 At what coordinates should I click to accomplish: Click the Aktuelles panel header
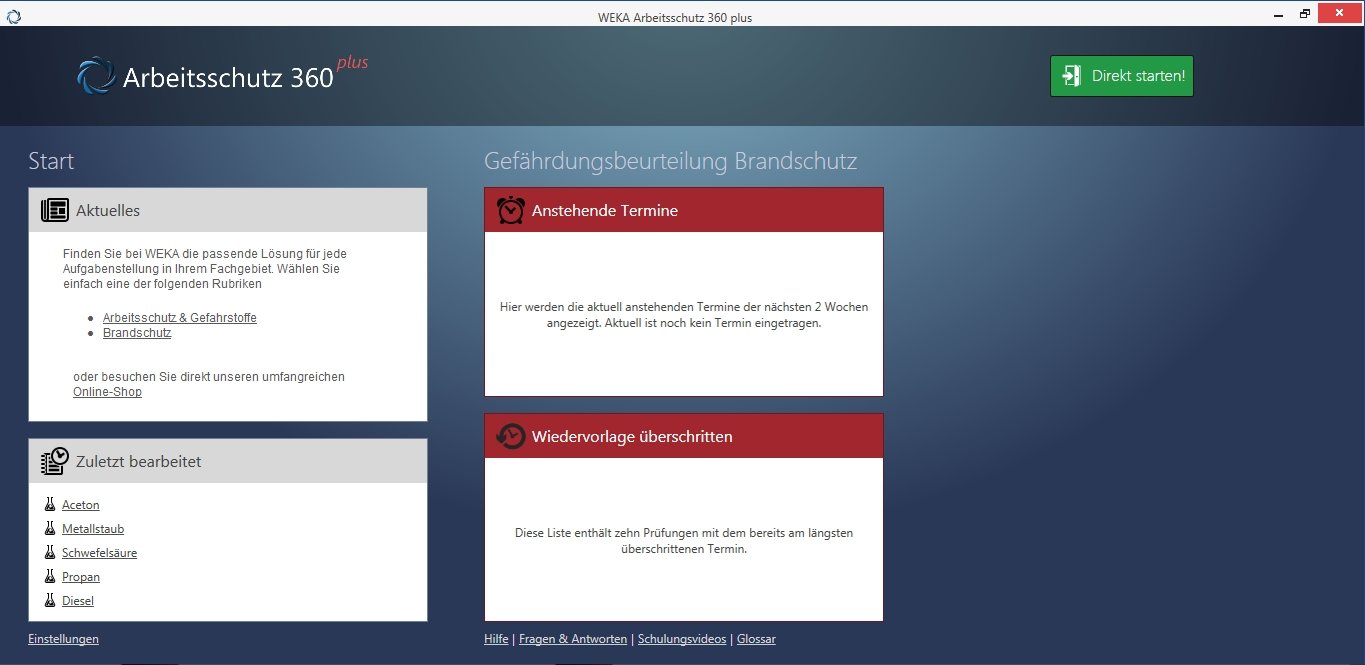pyautogui.click(x=228, y=210)
